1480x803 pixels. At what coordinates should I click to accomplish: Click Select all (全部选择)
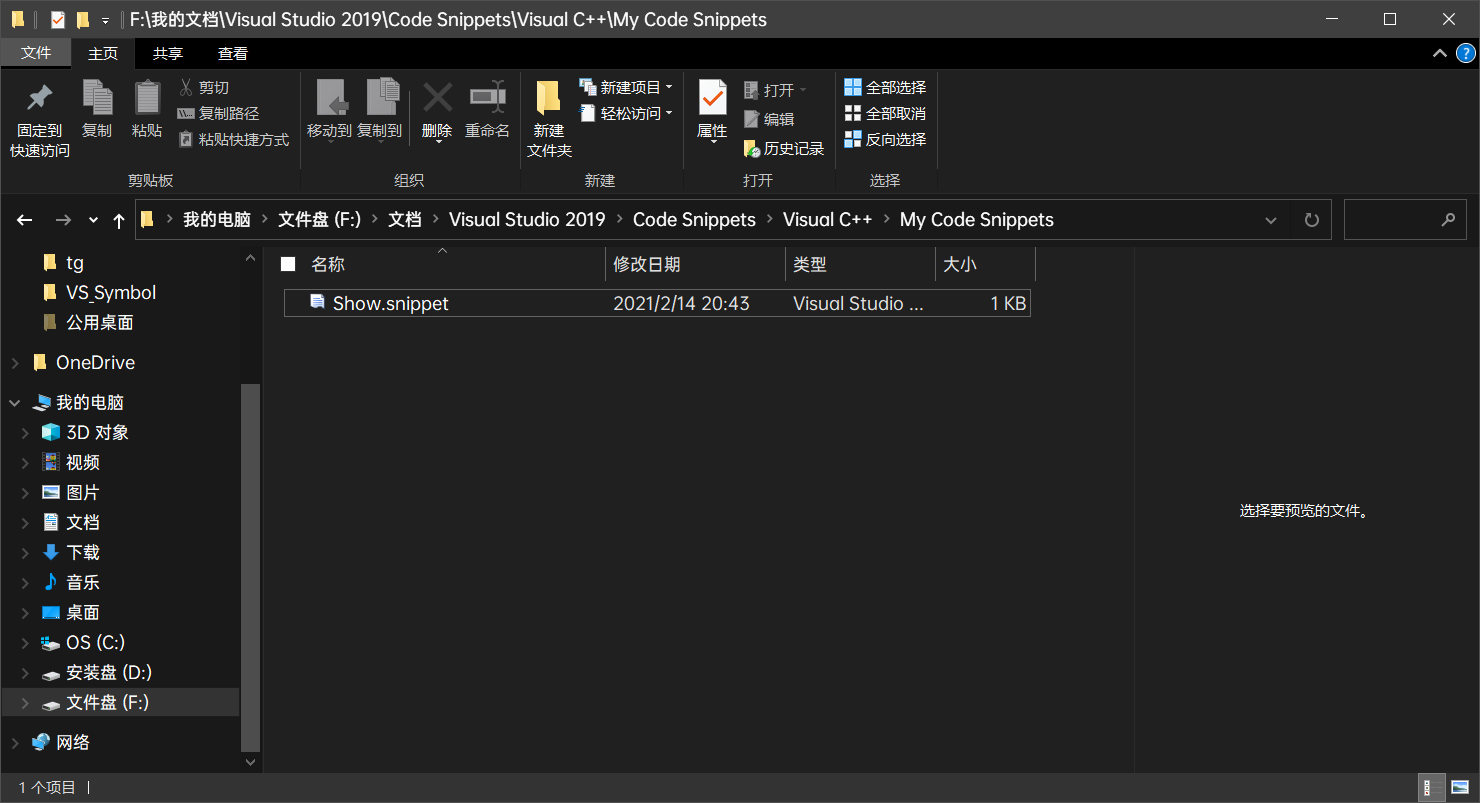point(886,88)
